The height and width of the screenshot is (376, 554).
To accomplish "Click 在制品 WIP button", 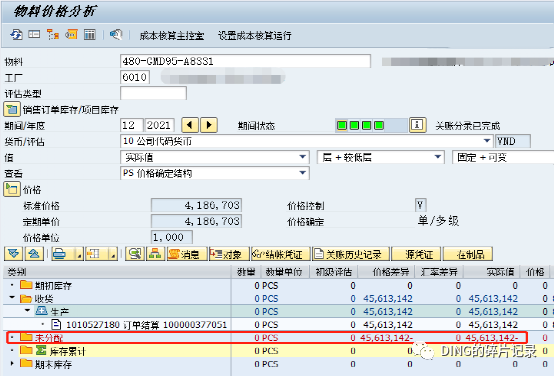I will 468,254.
